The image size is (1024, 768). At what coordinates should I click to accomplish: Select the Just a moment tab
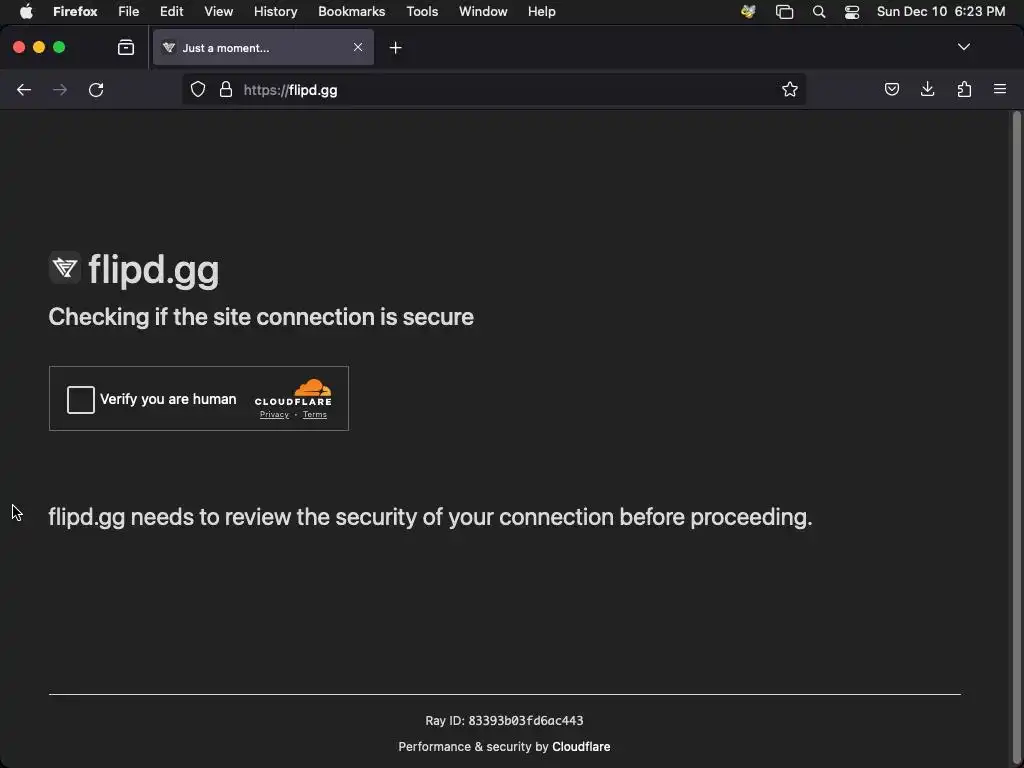(x=263, y=48)
